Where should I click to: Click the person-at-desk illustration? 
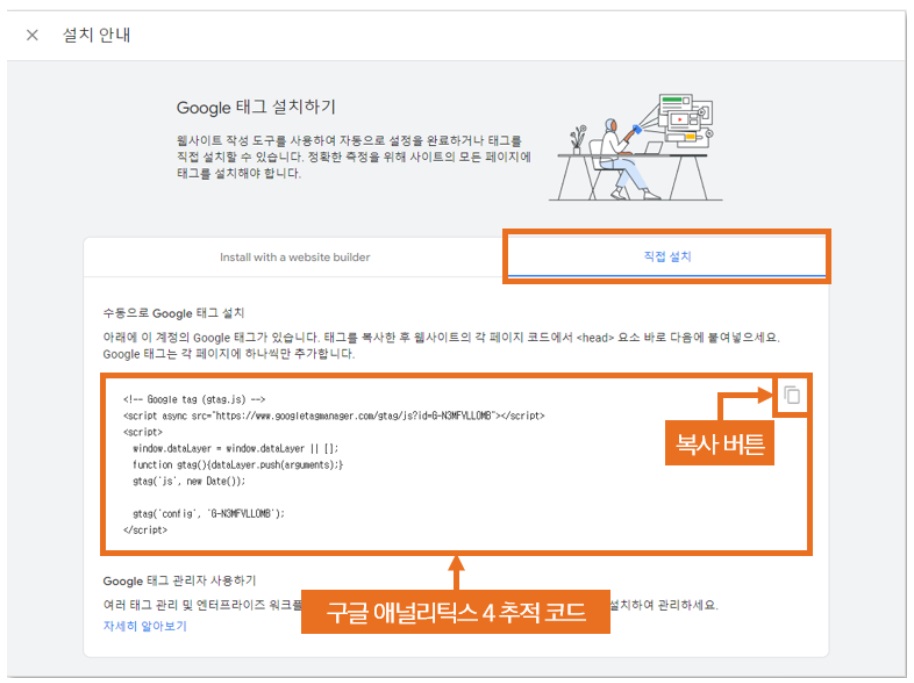[x=635, y=148]
